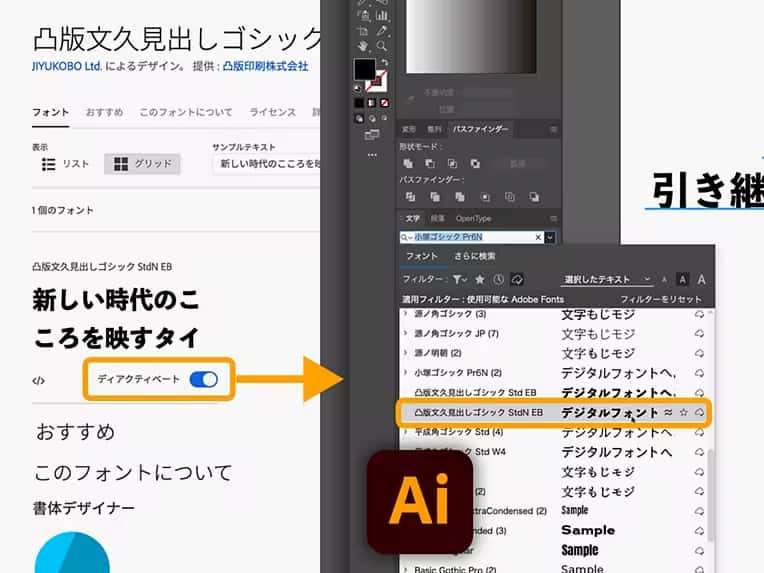Click the Trim pathfinder icon
The image size is (764, 573).
pos(435,197)
